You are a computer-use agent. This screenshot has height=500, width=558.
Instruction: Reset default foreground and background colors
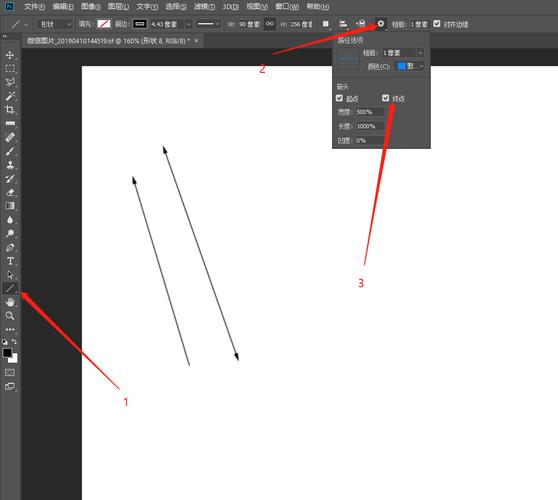pyautogui.click(x=5, y=342)
